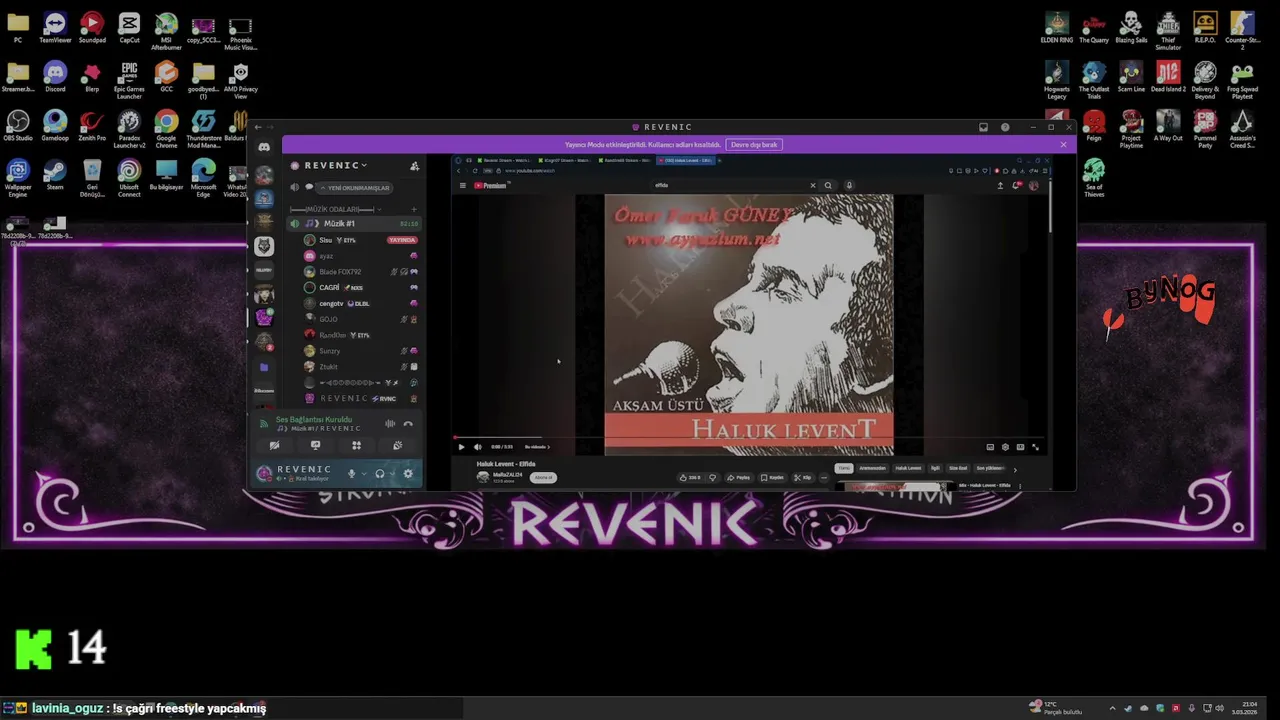Launch R.E.P.O. from the desktop
Viewport: 1280px width, 720px height.
1205,27
